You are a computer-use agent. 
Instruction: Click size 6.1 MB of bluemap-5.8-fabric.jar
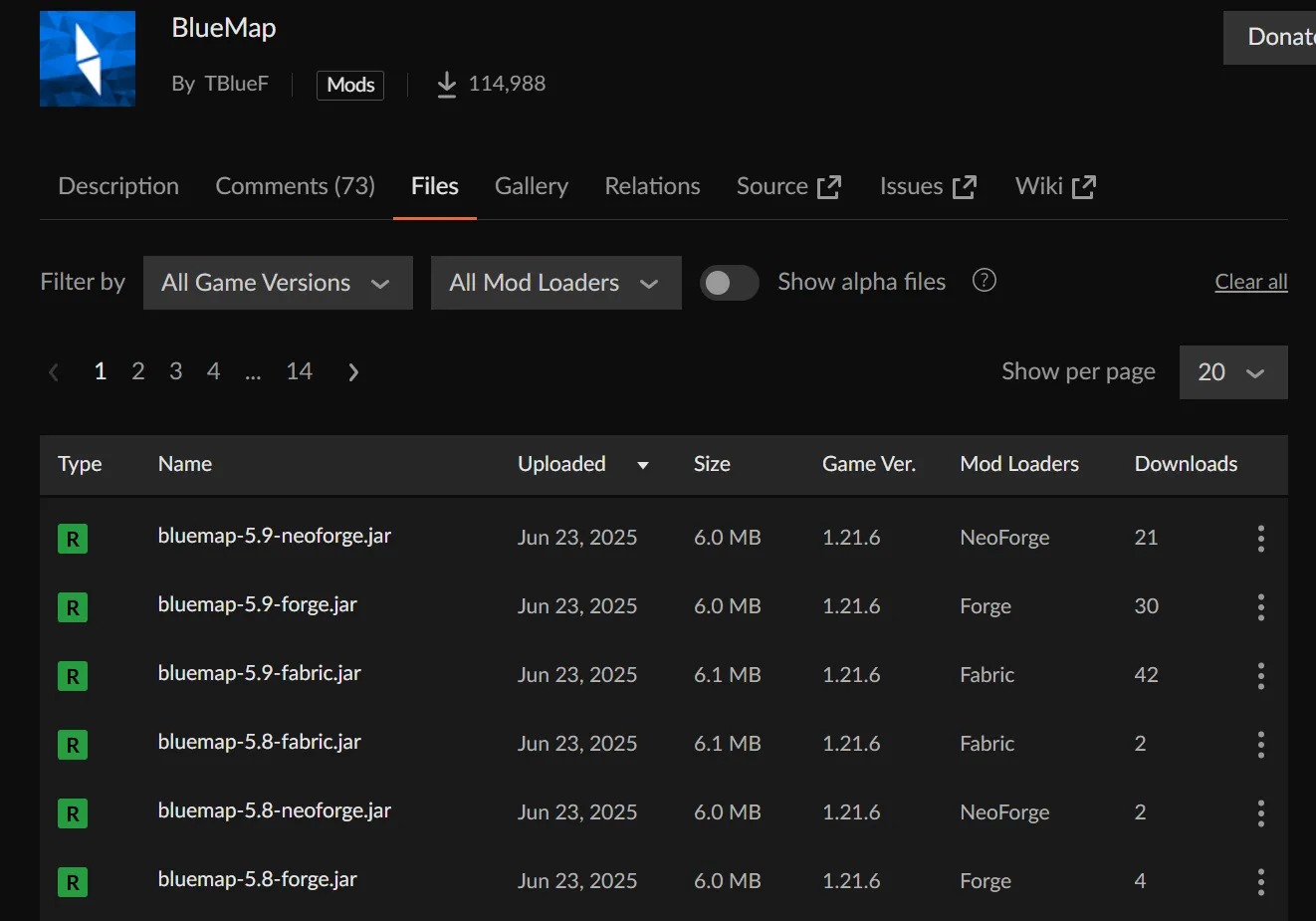tap(728, 744)
